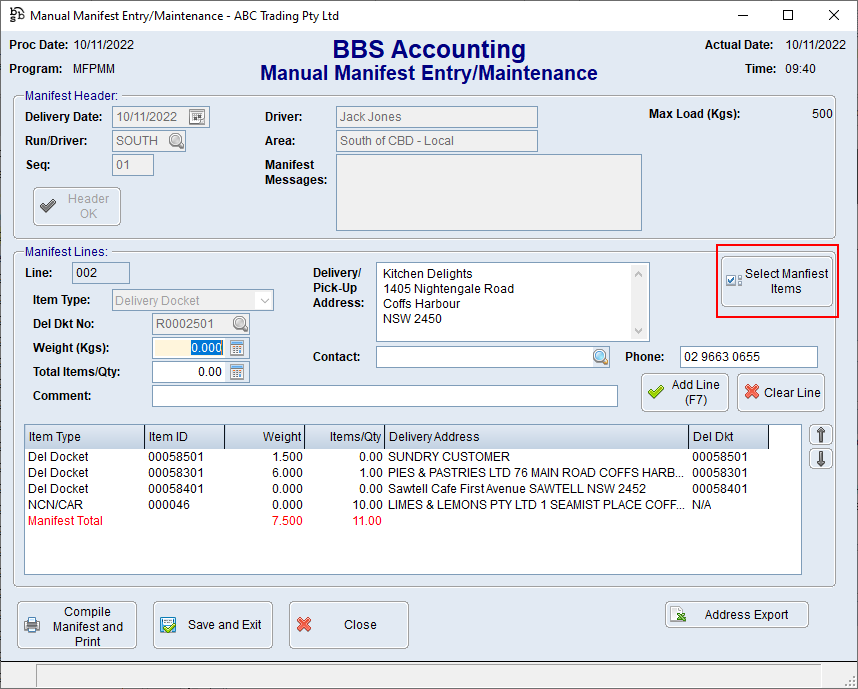The width and height of the screenshot is (858, 689).
Task: Click the Del Dkt No search icon
Action: click(240, 324)
